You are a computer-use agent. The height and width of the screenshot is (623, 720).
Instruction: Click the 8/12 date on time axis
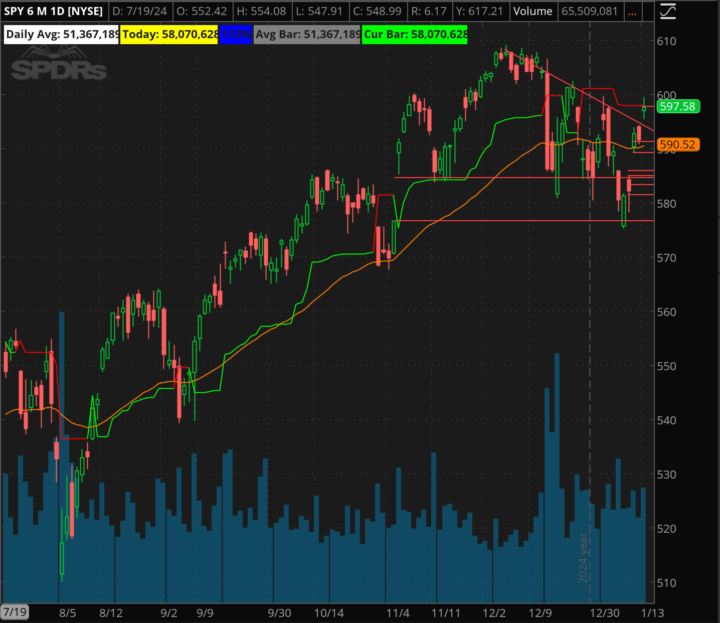coord(111,613)
